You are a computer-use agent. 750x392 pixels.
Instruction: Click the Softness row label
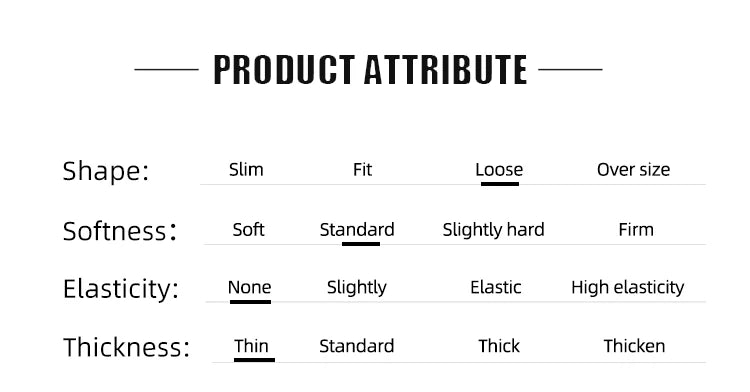click(x=120, y=231)
